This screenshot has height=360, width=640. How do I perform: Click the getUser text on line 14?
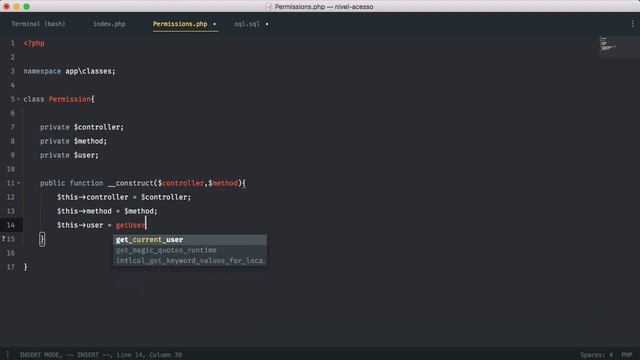130,225
